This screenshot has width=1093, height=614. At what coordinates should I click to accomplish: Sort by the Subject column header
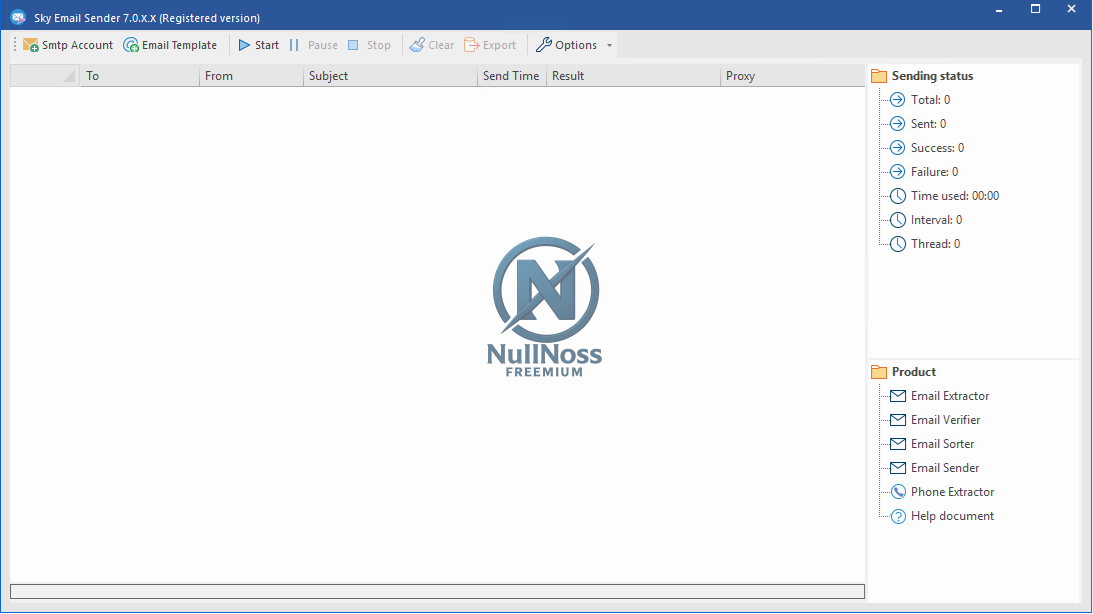click(x=390, y=76)
